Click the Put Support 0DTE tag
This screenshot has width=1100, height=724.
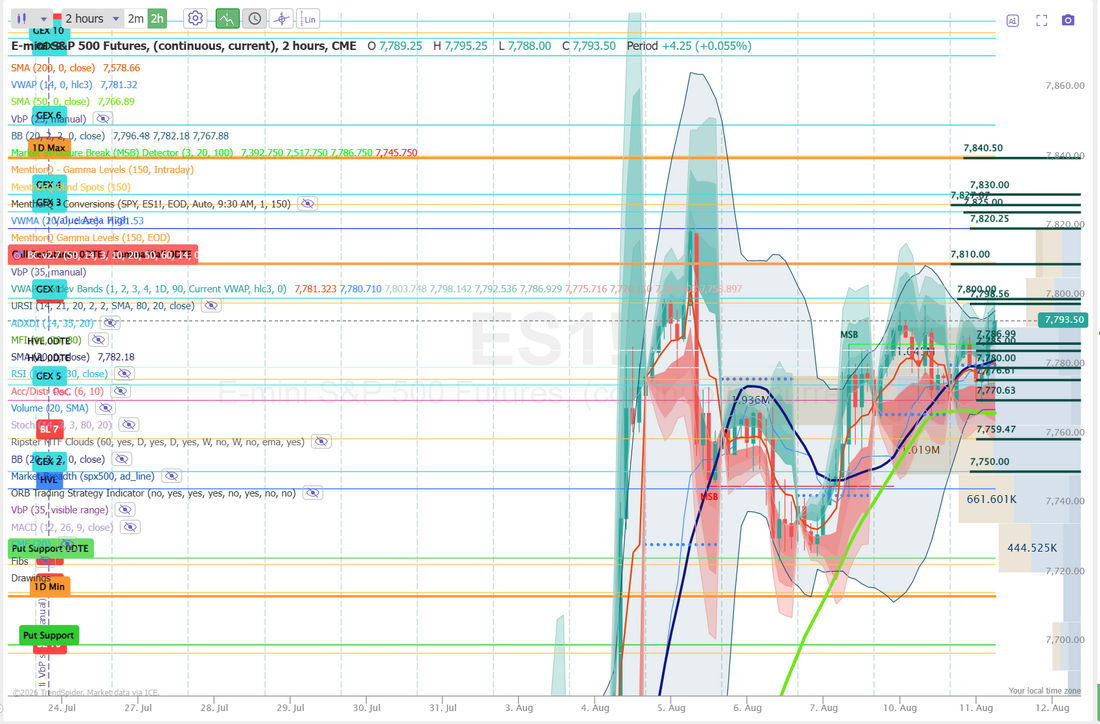(x=50, y=548)
